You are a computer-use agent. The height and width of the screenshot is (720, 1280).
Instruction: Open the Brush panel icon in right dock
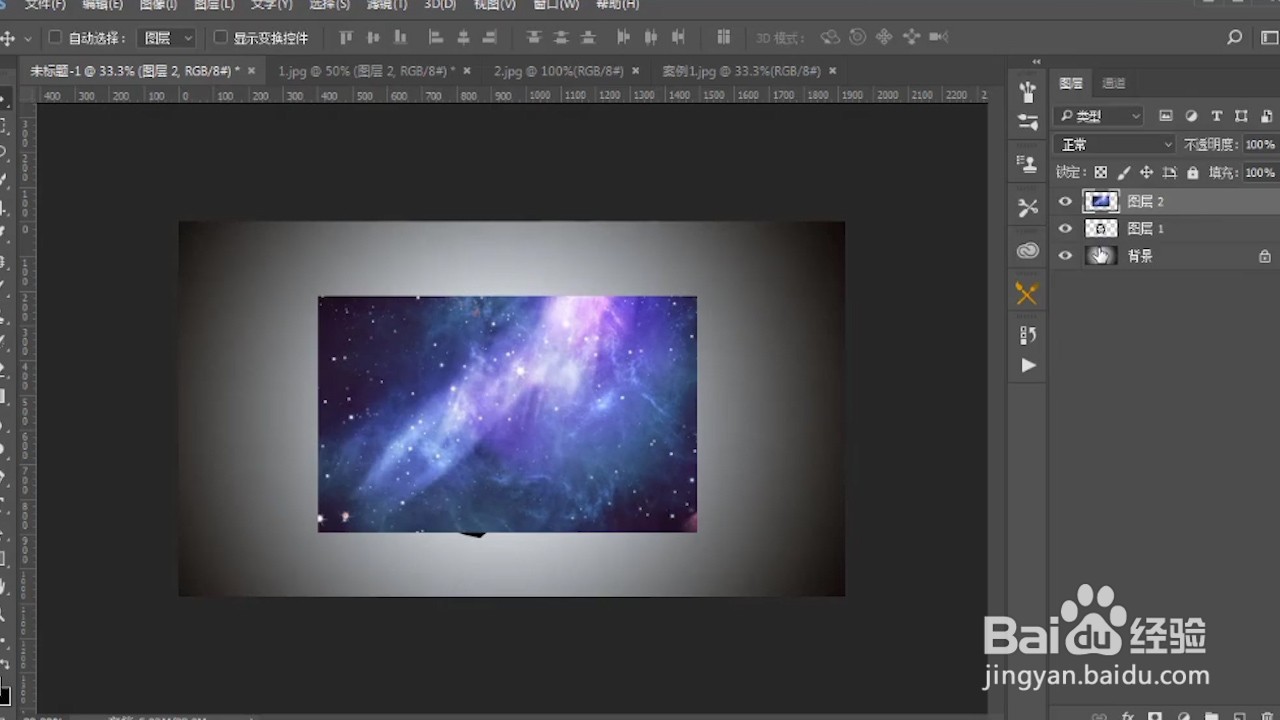coord(1028,92)
